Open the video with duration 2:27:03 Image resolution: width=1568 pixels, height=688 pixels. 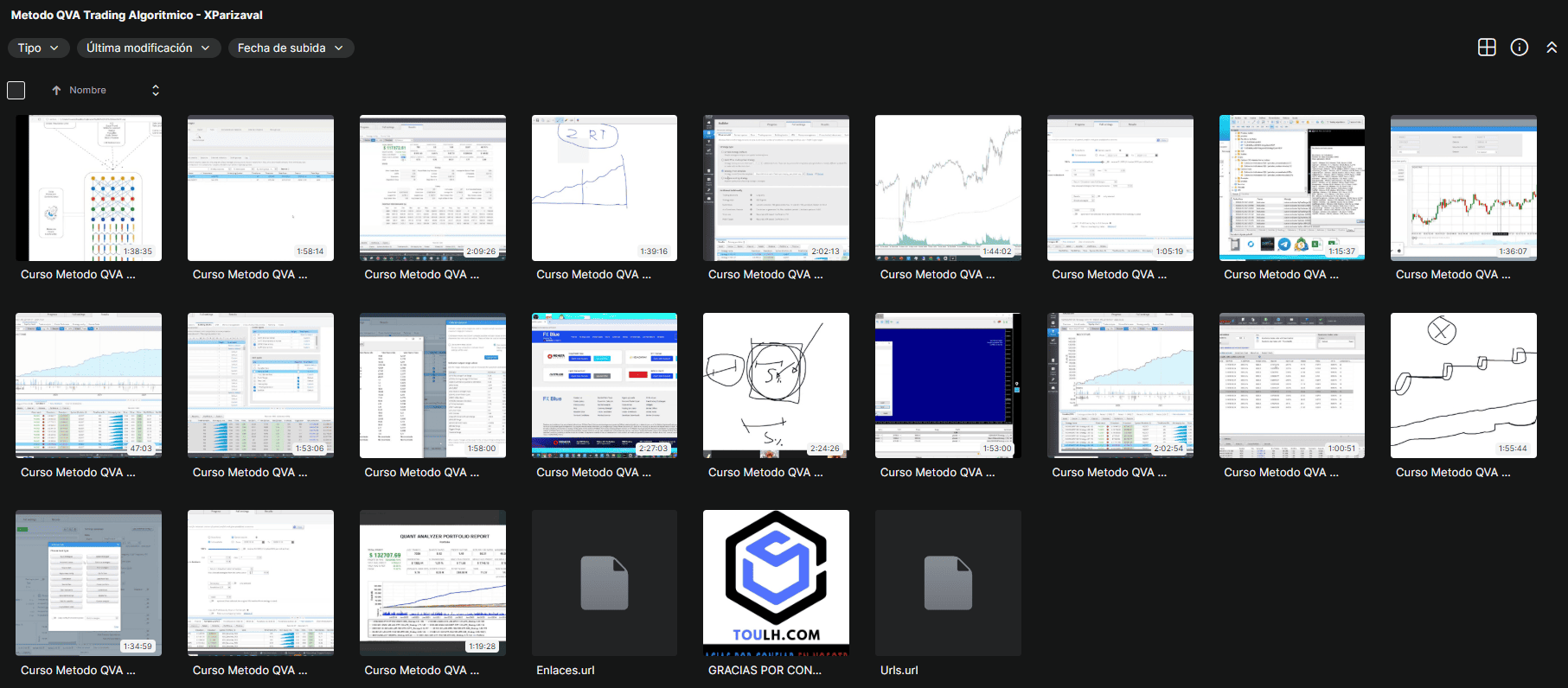click(x=604, y=385)
